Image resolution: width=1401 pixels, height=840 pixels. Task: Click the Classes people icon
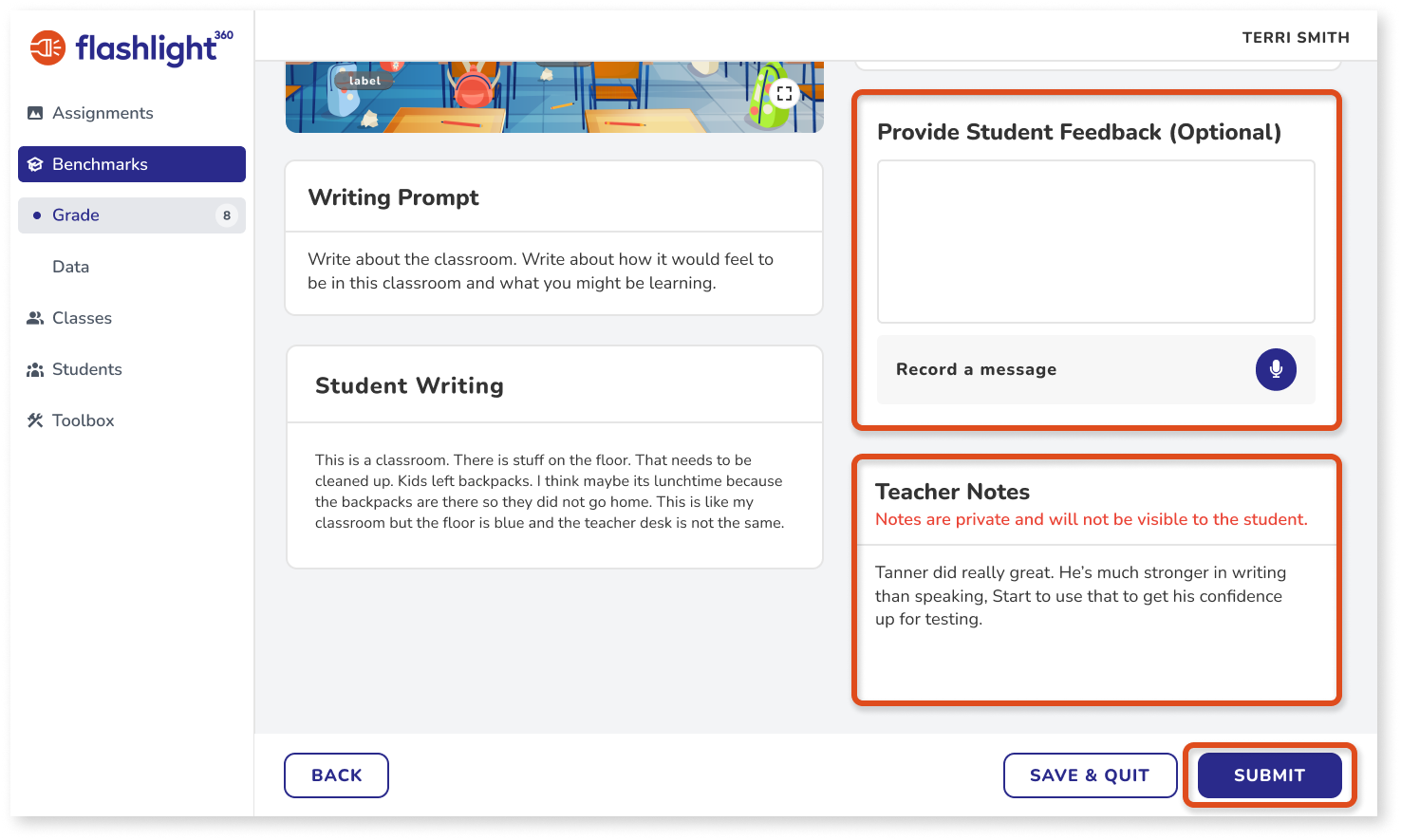tap(35, 318)
